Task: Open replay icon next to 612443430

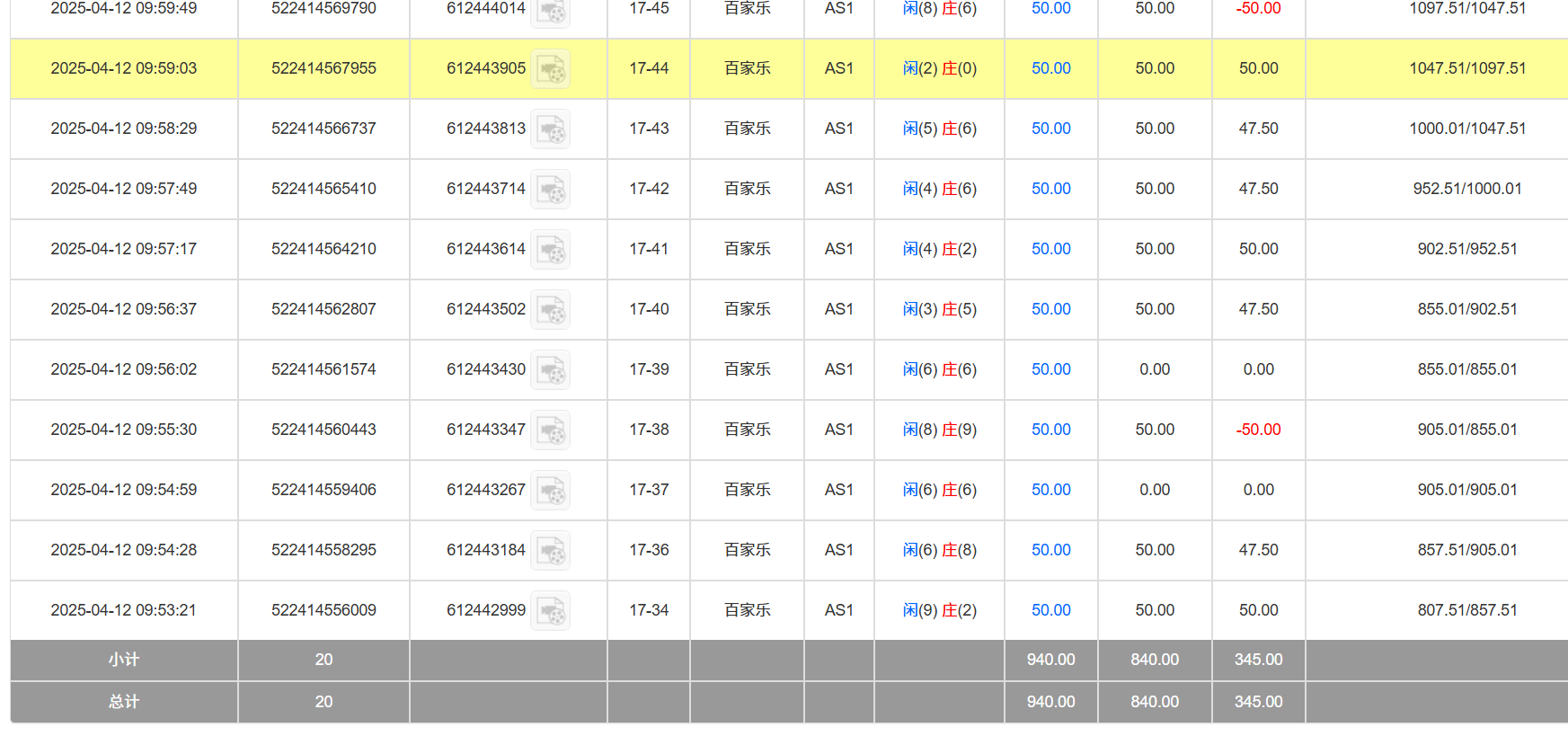Action: [x=550, y=370]
